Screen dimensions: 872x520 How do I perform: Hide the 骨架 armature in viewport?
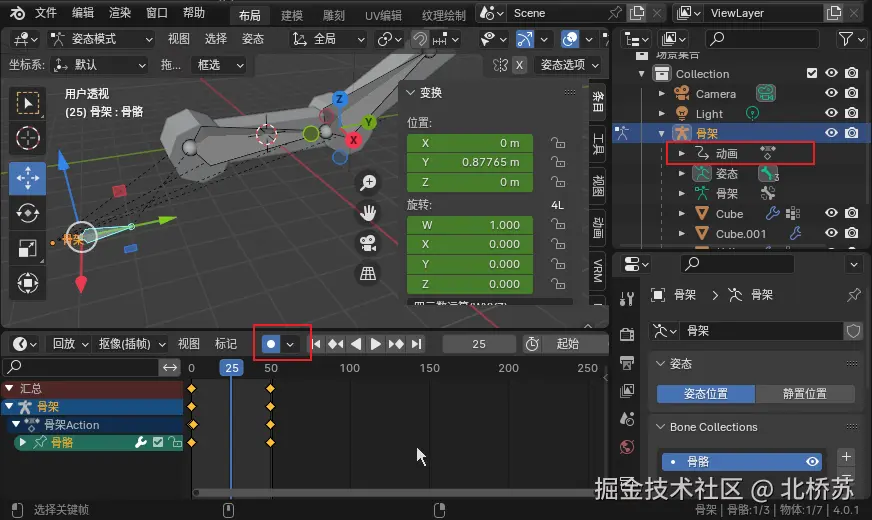(x=831, y=133)
